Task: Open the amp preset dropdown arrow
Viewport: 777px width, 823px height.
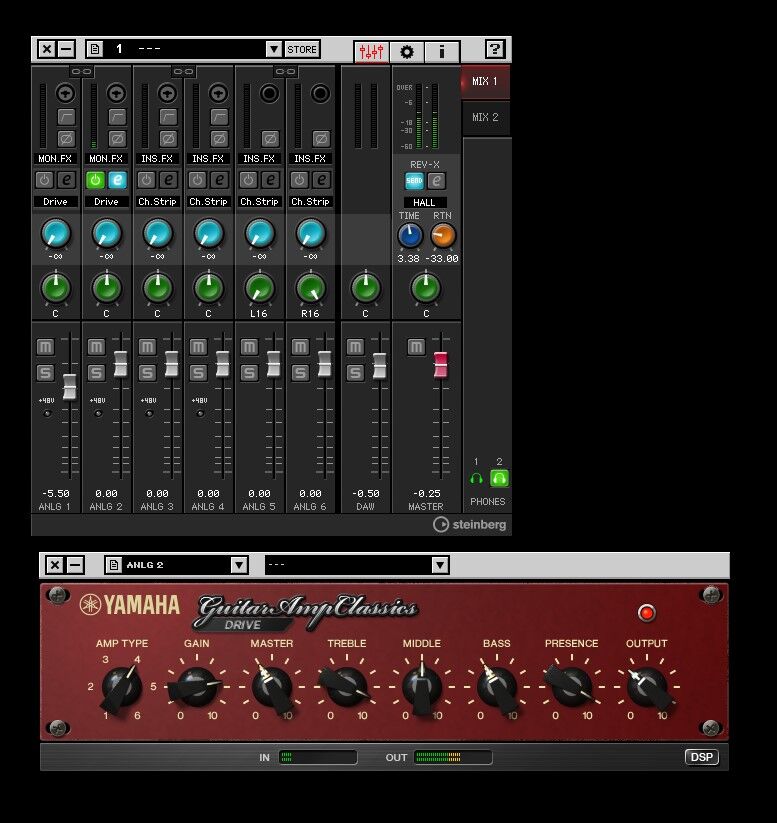Action: [440, 565]
